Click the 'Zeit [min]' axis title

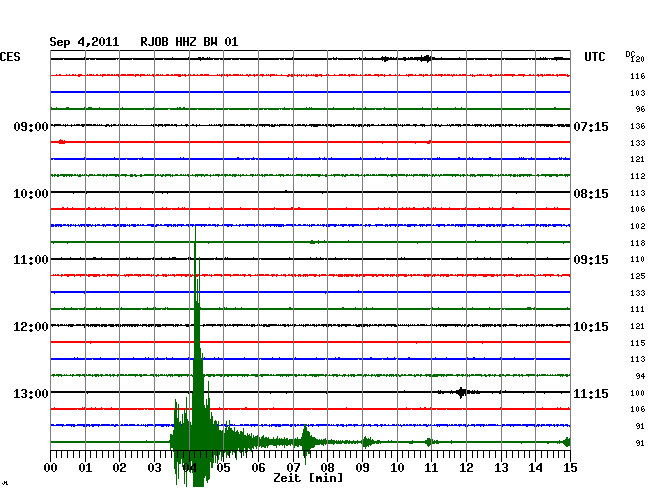click(x=308, y=478)
